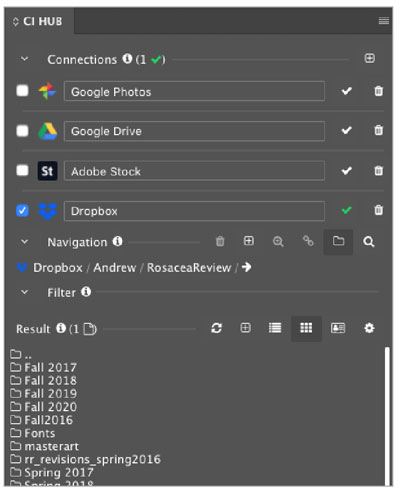
Task: Click the Google Drive name field
Action: 194,131
